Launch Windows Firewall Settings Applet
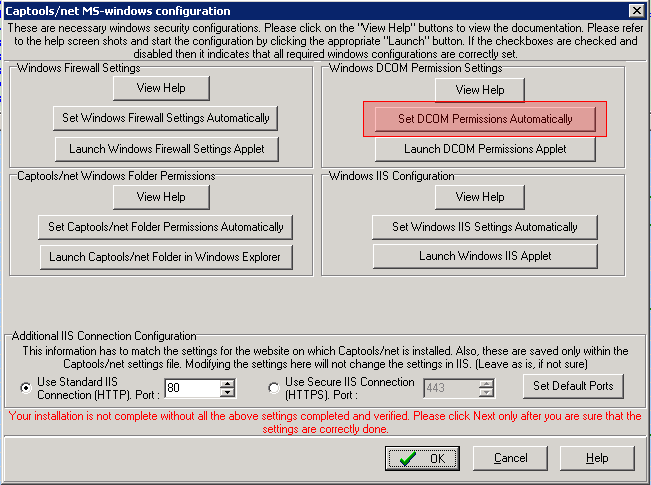 pos(166,149)
